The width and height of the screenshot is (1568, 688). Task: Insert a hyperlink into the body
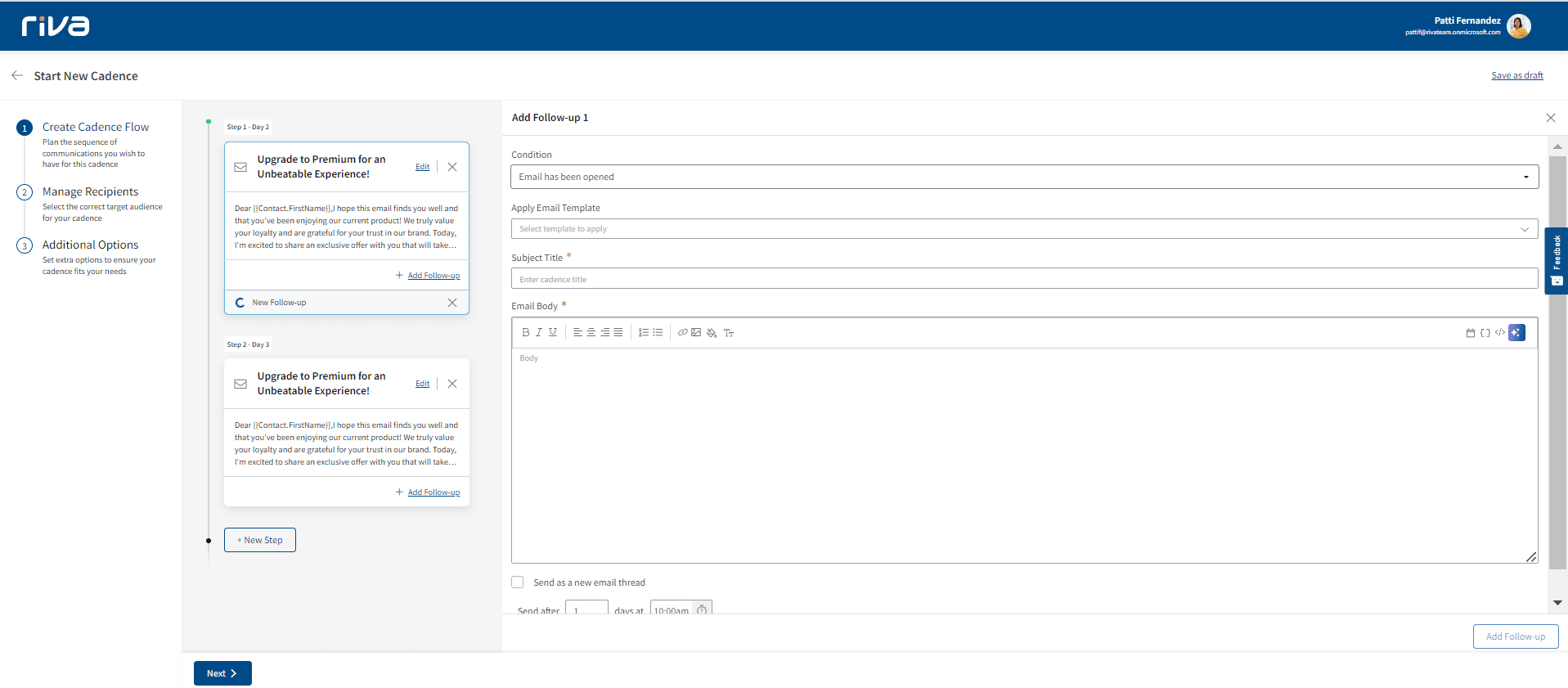pyautogui.click(x=683, y=332)
